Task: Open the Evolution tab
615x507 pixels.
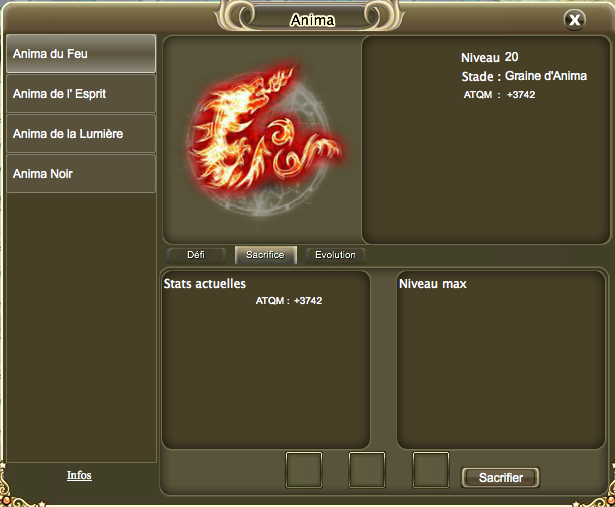Action: coord(335,255)
